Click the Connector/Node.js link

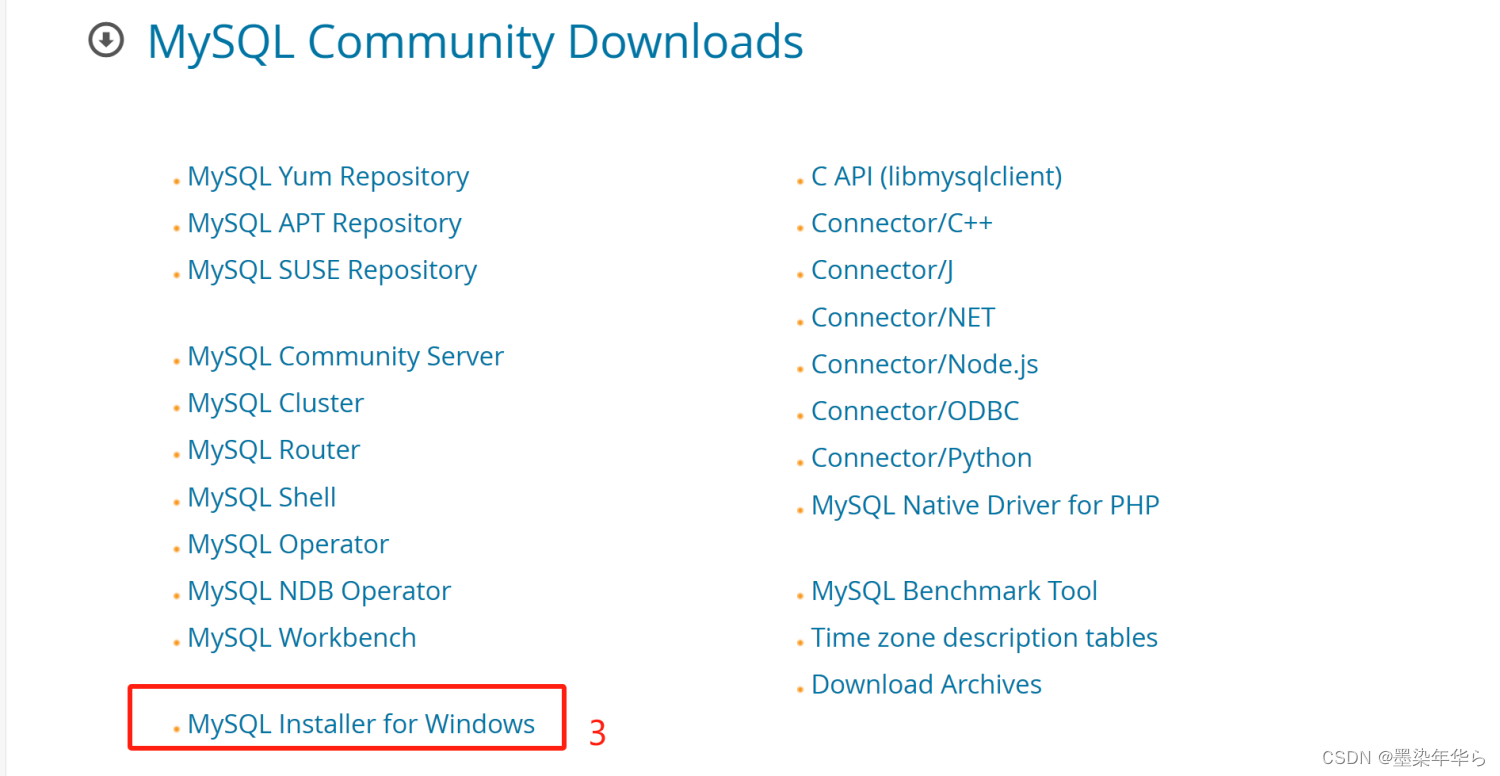pos(925,365)
